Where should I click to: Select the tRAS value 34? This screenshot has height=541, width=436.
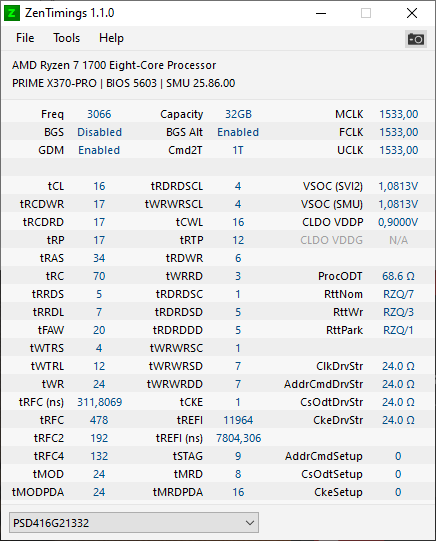(99, 258)
